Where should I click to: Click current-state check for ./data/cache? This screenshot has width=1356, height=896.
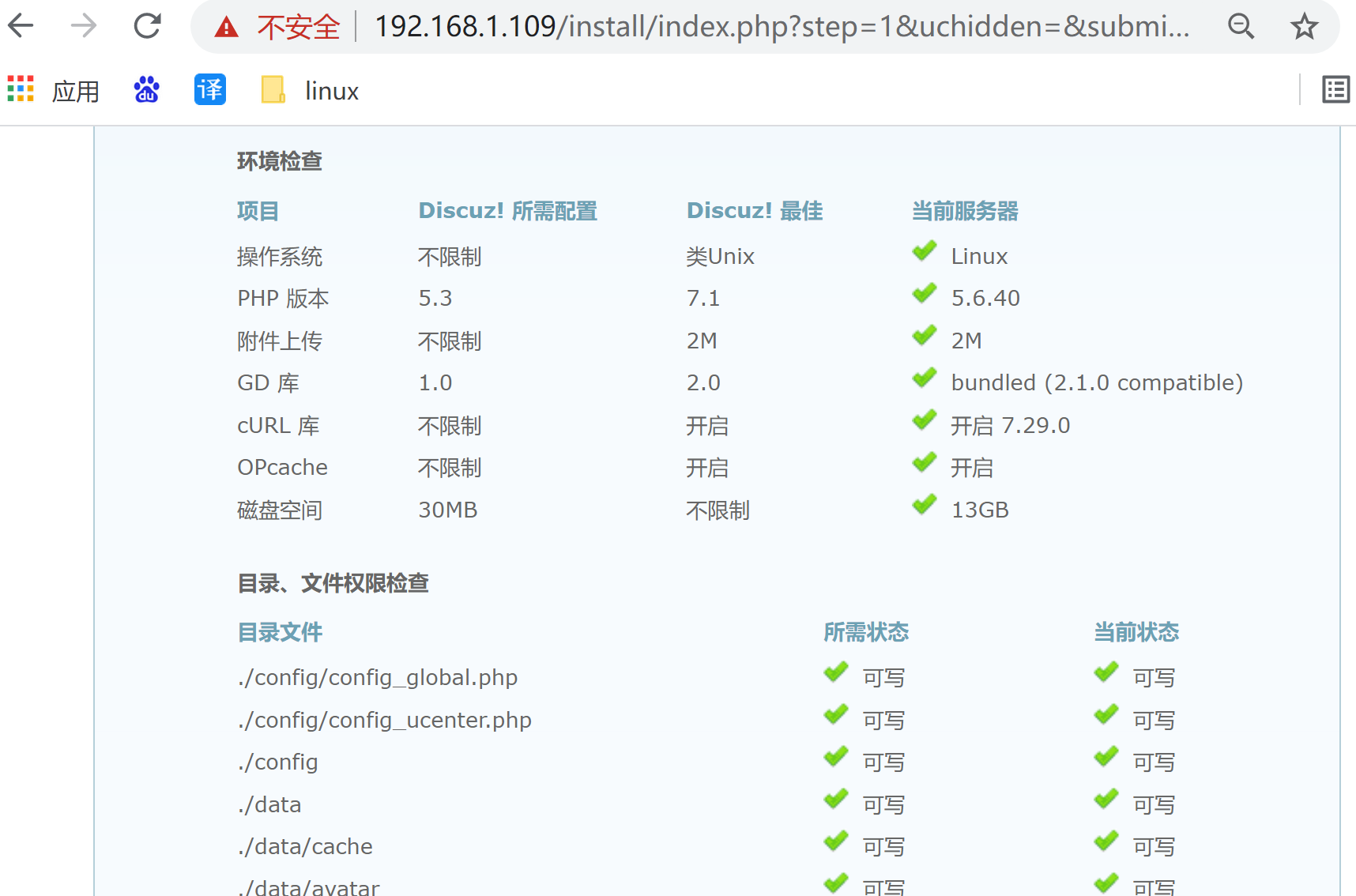pyautogui.click(x=1106, y=842)
